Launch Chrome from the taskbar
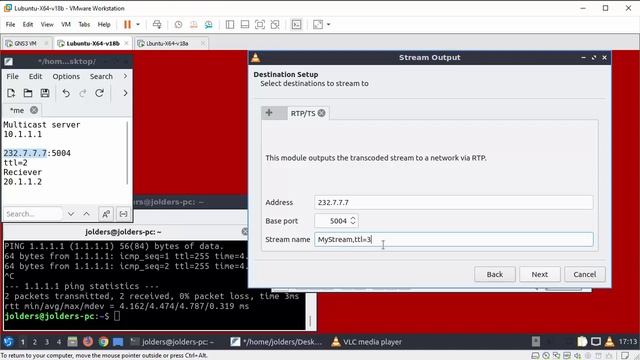The width and height of the screenshot is (640, 360). click(103, 342)
